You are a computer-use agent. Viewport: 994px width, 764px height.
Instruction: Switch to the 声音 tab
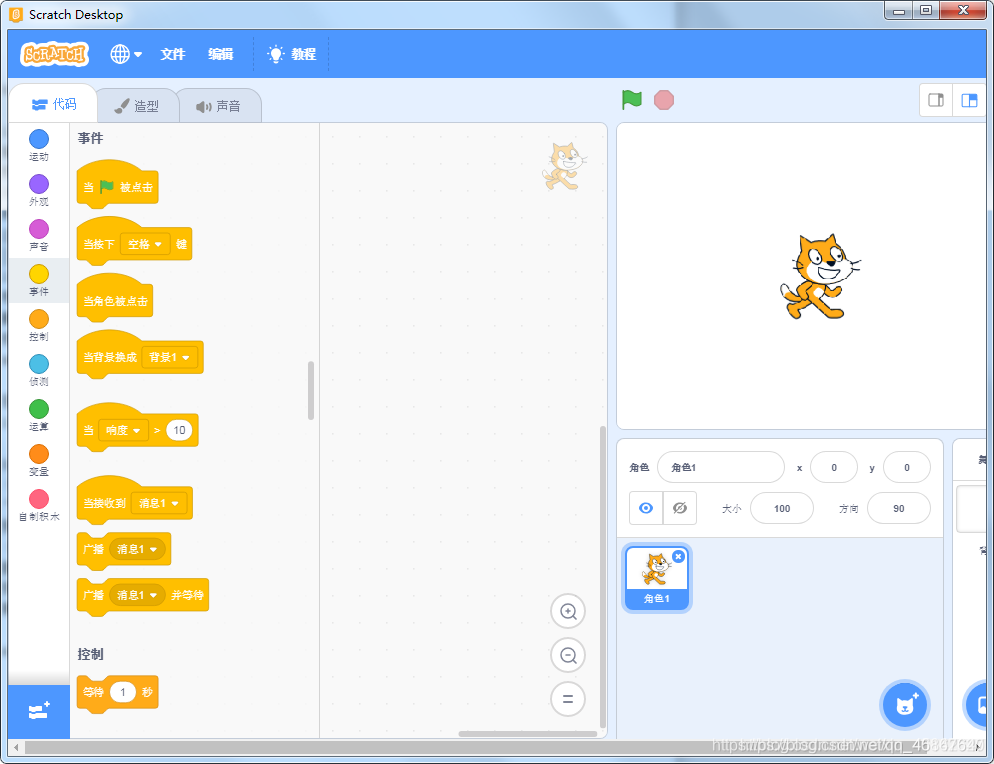click(219, 106)
